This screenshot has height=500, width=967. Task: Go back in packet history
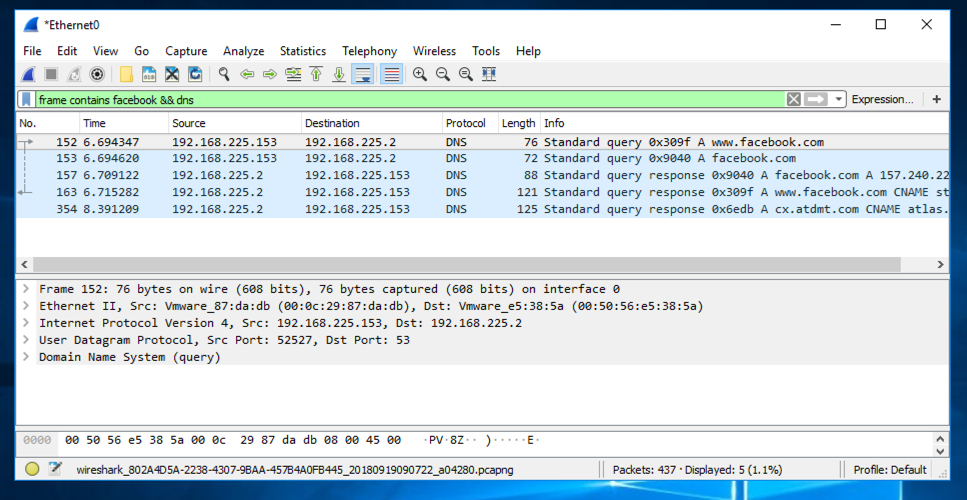[247, 75]
